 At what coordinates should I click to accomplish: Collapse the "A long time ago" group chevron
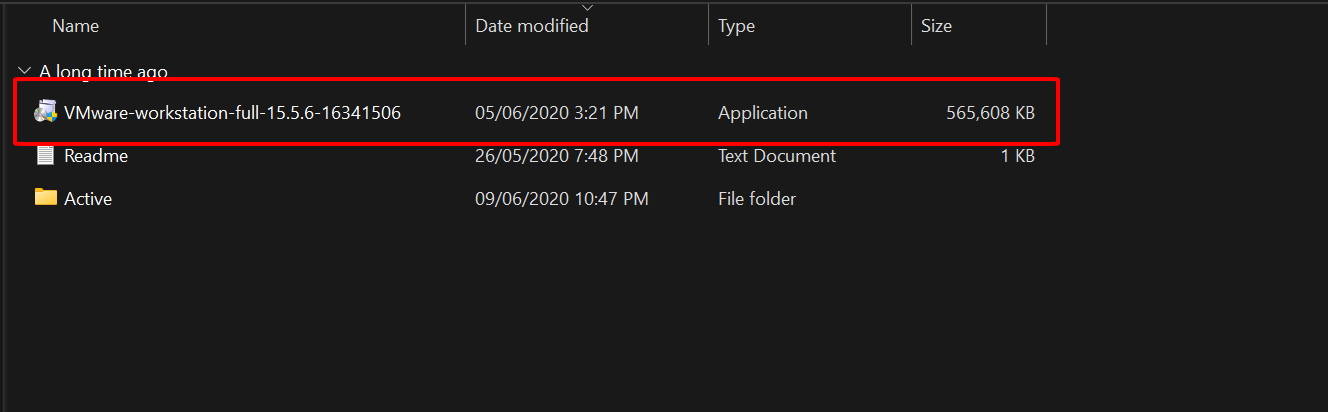click(x=24, y=71)
